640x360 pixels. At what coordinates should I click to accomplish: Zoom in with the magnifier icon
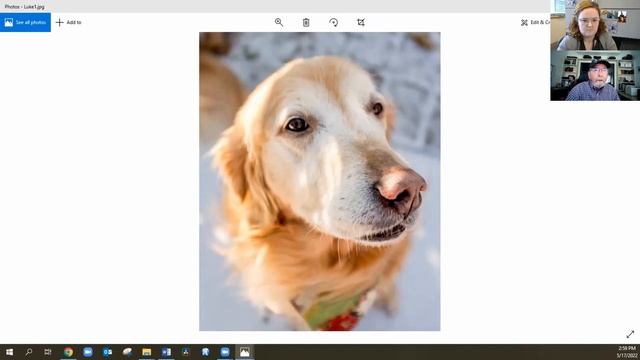279,22
